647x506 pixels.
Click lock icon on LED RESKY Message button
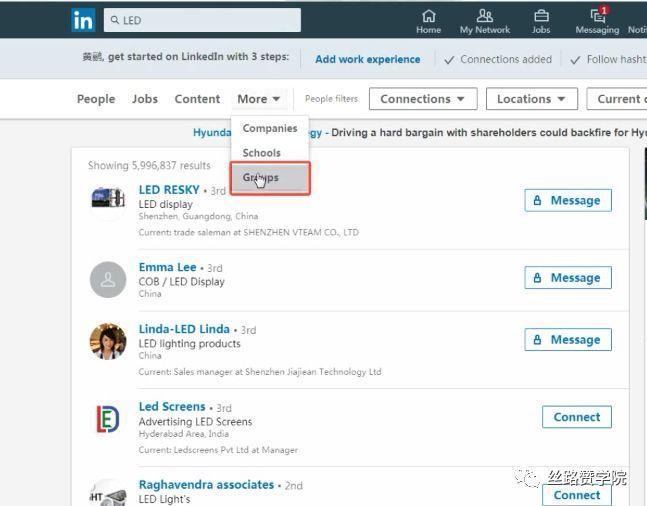(x=537, y=201)
